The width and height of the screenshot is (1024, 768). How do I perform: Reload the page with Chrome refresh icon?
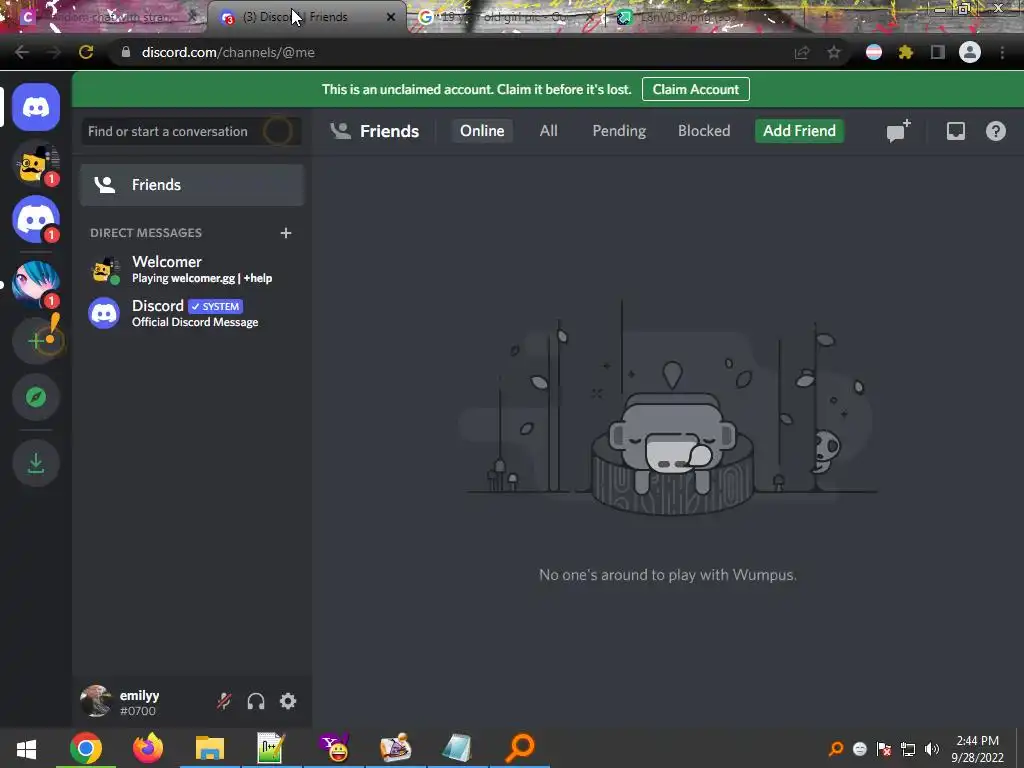[x=86, y=52]
